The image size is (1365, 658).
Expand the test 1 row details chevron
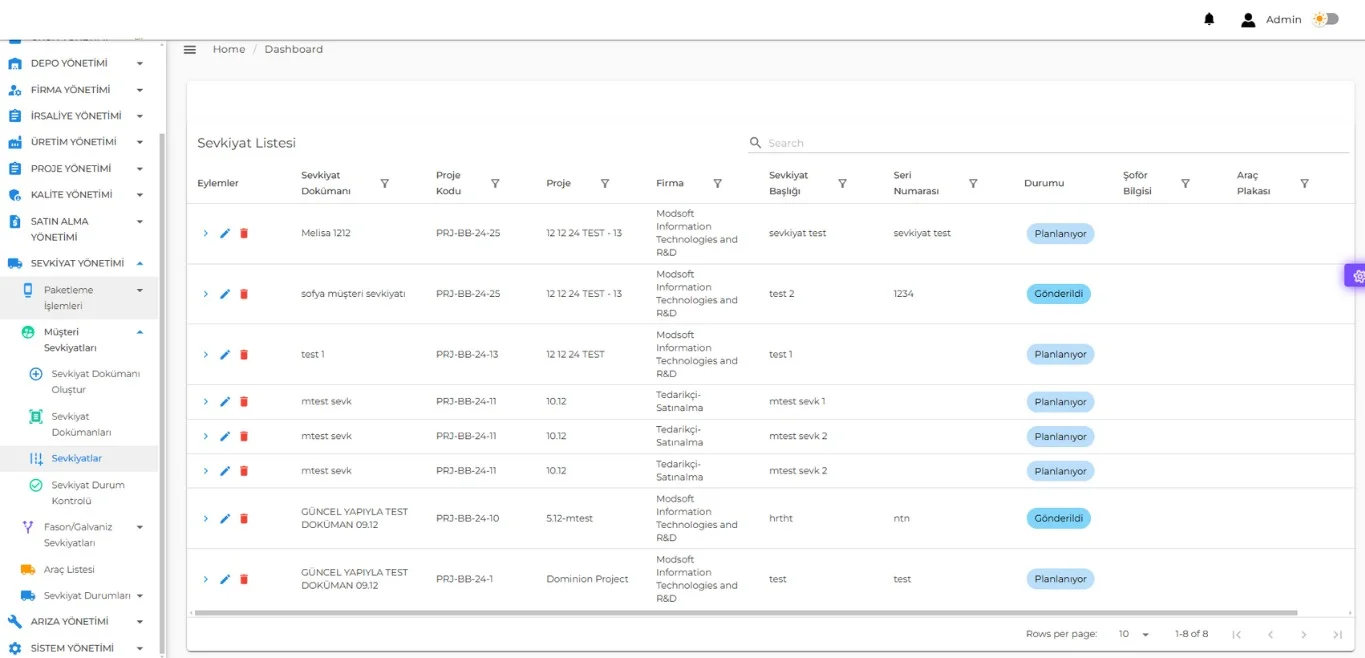click(206, 355)
